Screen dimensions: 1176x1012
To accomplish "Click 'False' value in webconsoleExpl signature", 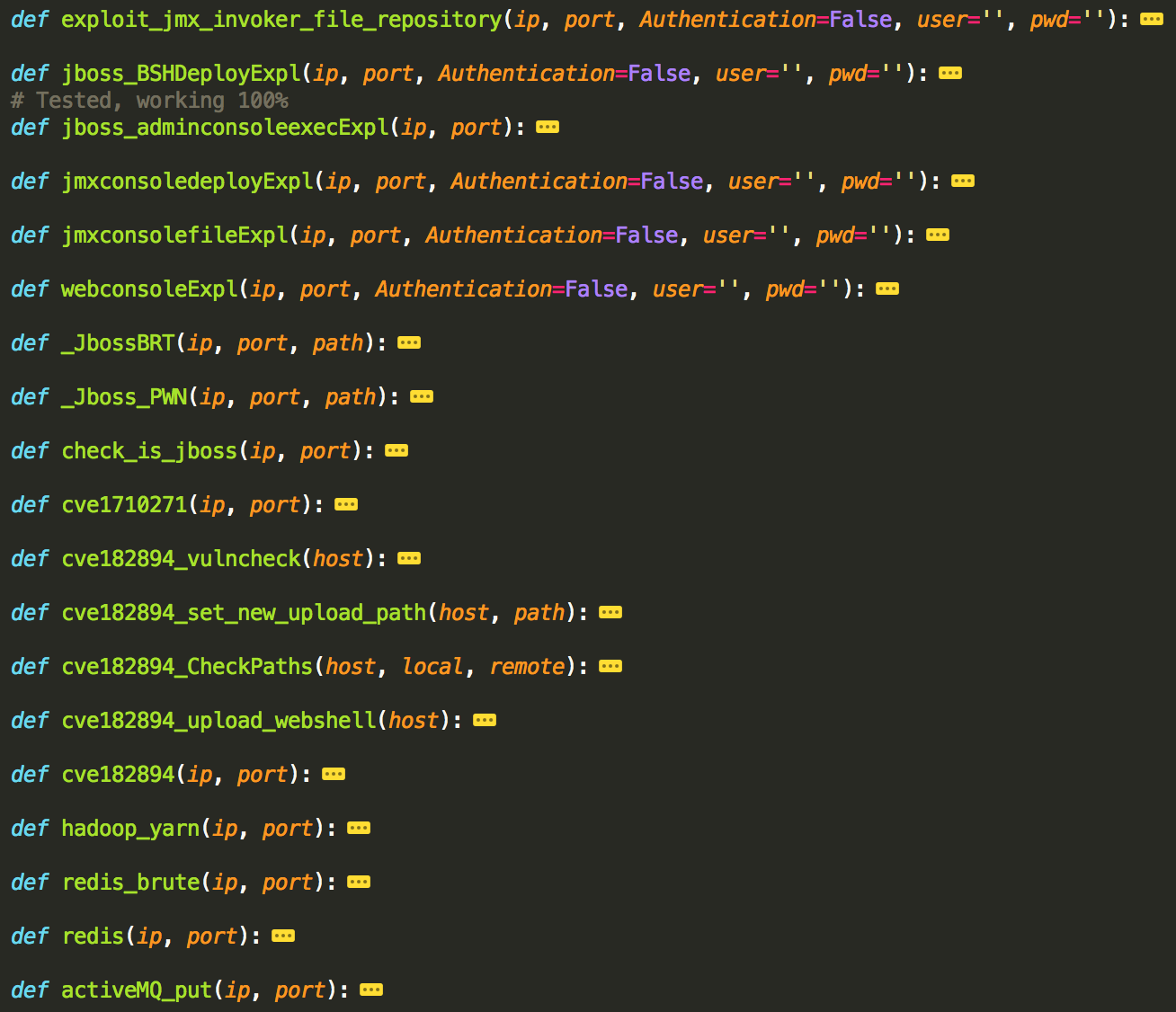I will (596, 289).
